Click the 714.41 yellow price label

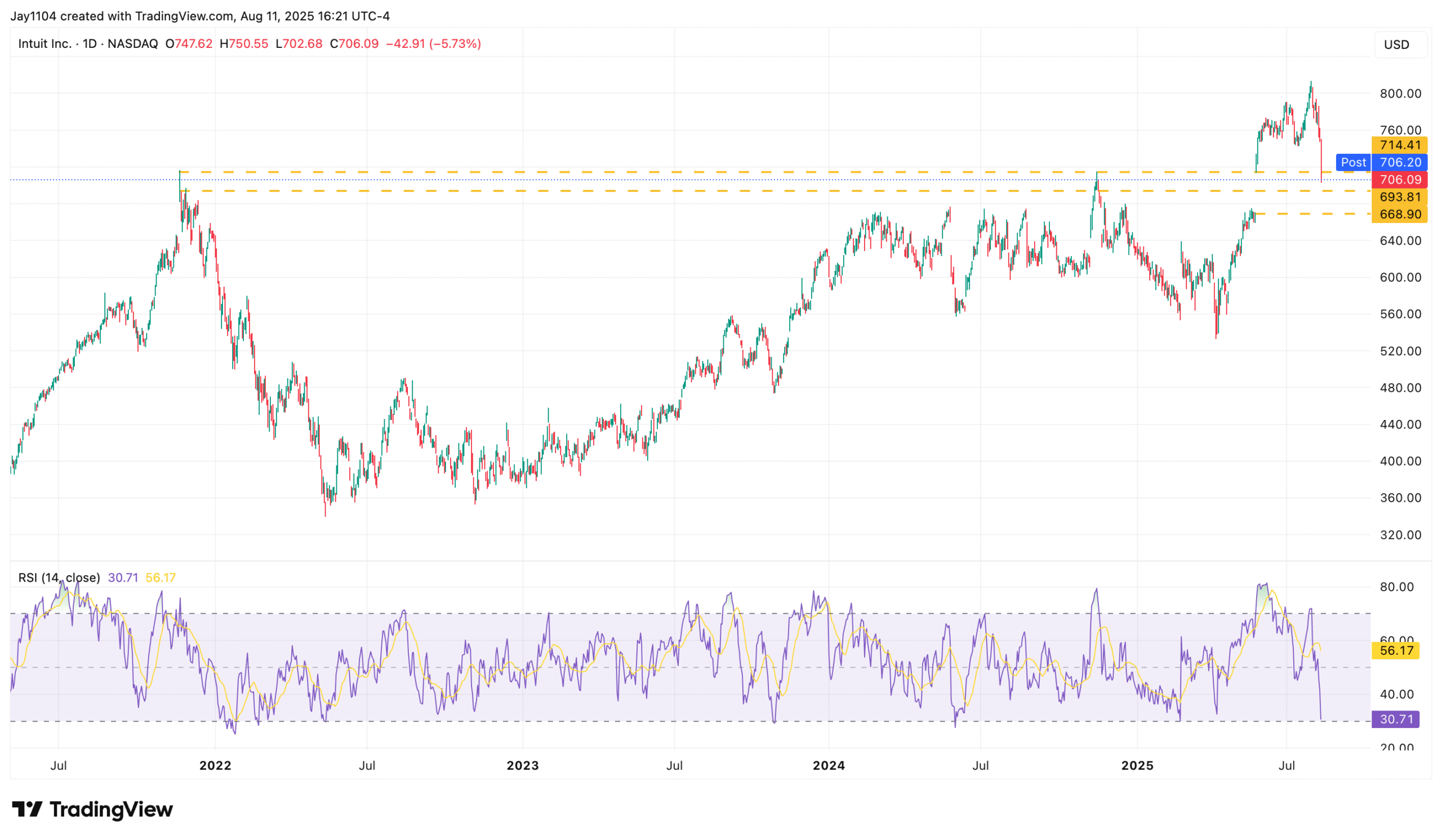coord(1399,145)
